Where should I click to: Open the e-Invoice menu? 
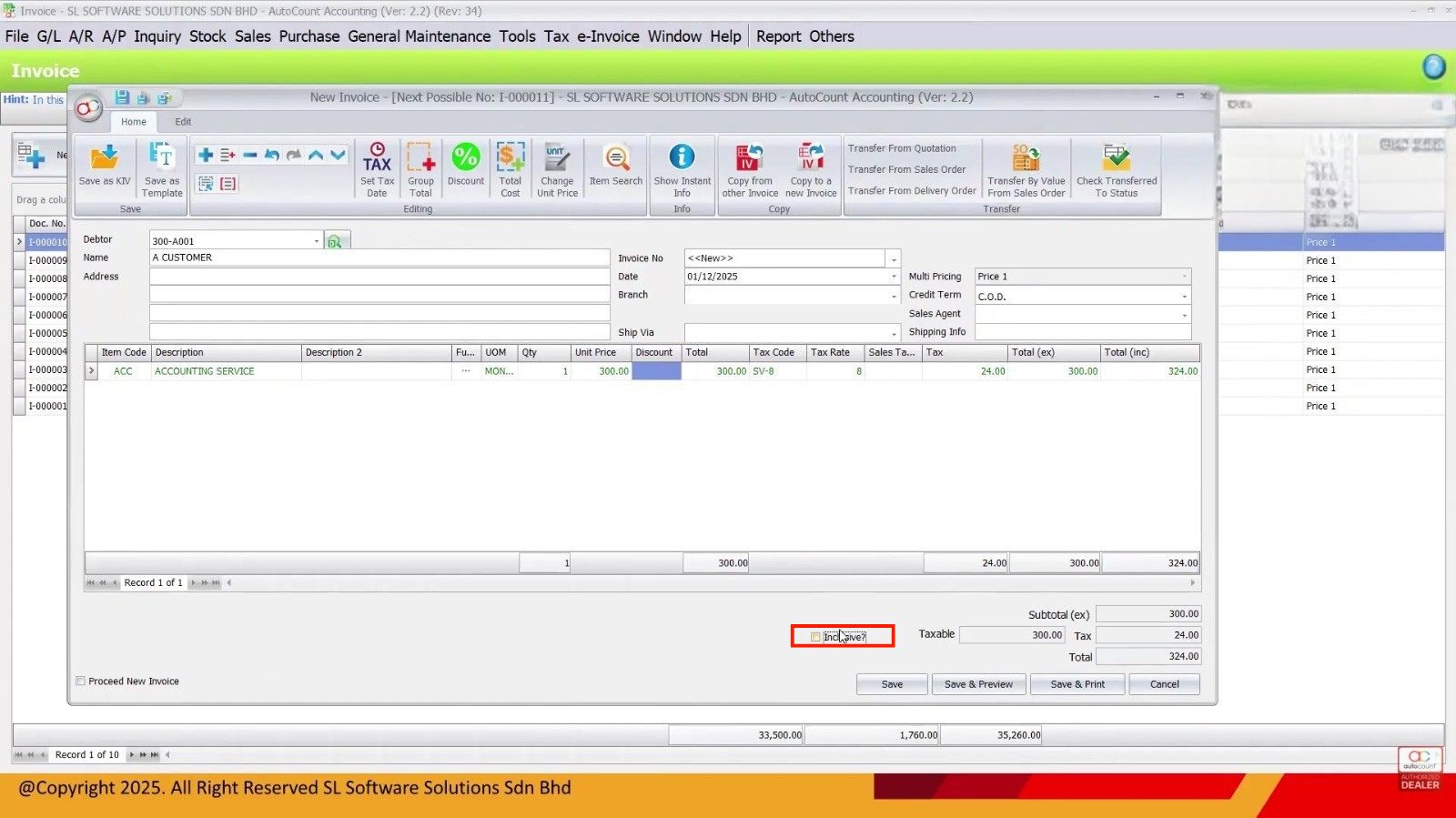pyautogui.click(x=608, y=36)
